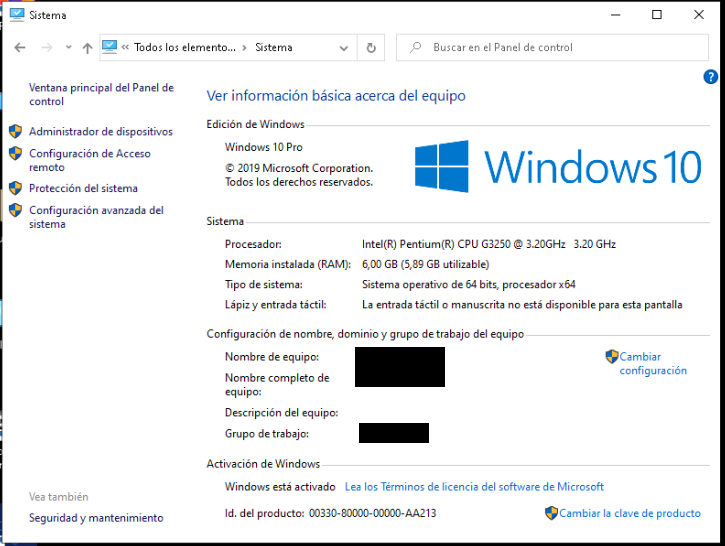Screen dimensions: 725x546
Task: Minimize the Sistema window
Action: pos(615,15)
